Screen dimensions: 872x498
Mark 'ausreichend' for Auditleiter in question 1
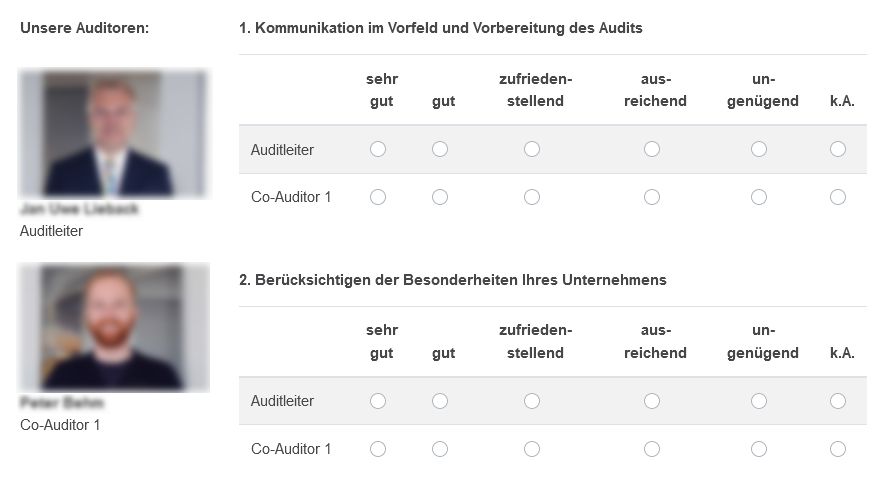(x=652, y=149)
